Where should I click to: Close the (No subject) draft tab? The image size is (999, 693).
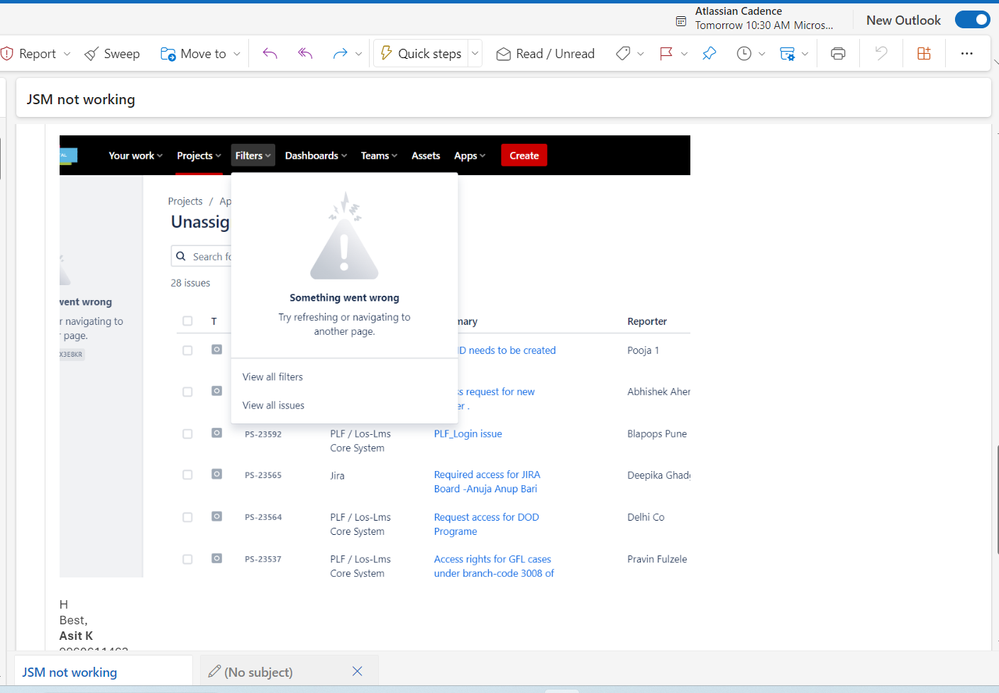coord(357,671)
